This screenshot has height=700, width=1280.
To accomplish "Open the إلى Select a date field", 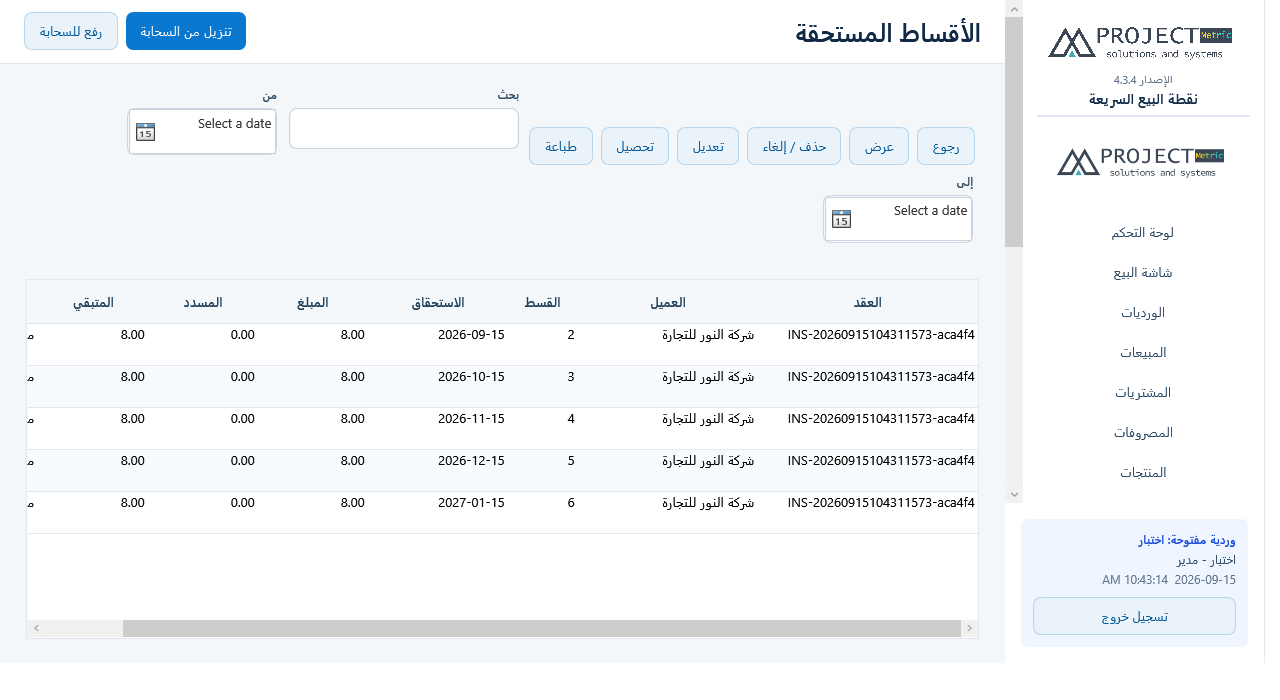I will click(x=898, y=219).
